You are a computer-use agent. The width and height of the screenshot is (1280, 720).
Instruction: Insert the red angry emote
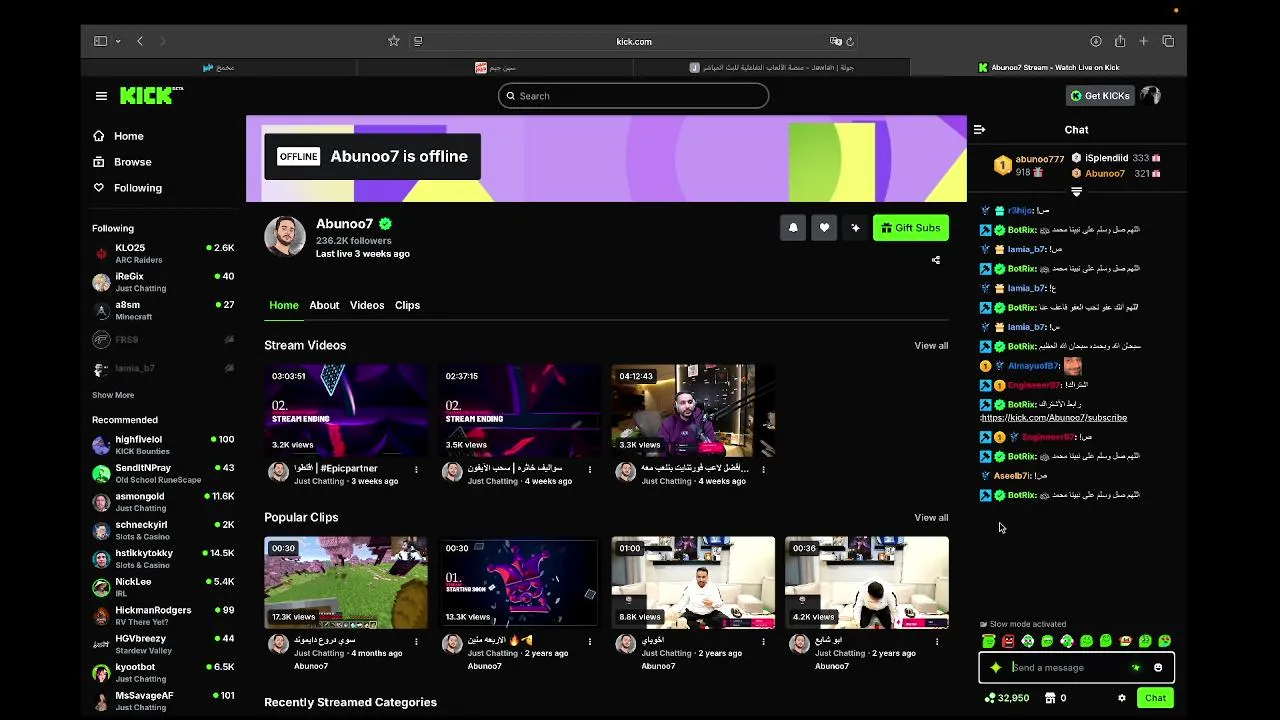coord(1008,641)
